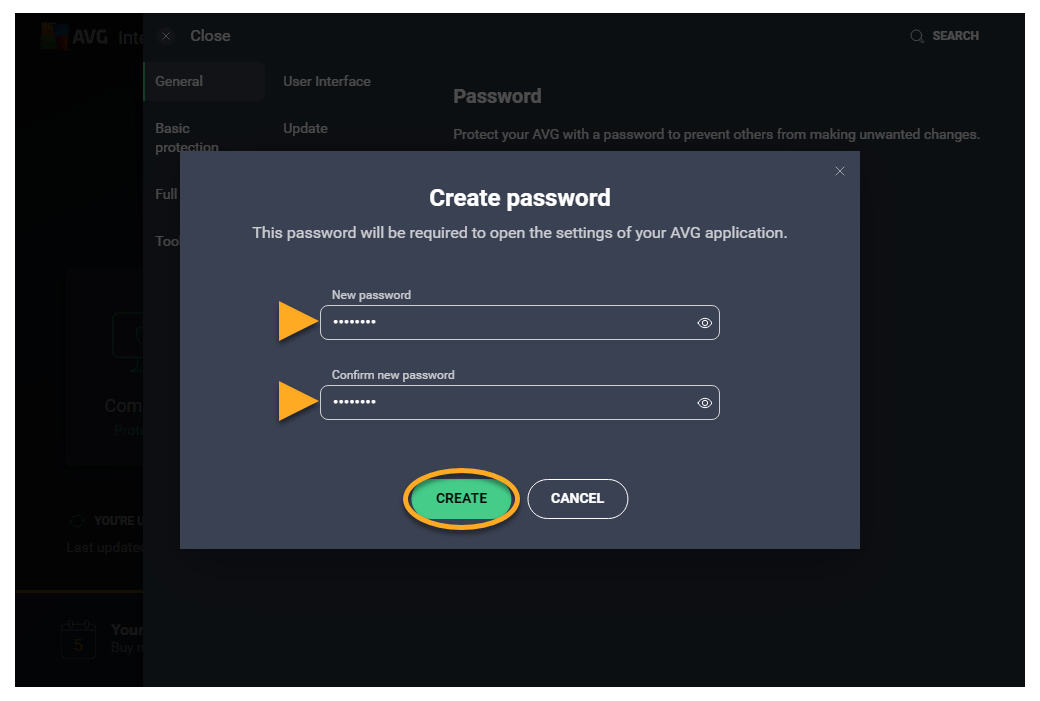1040x701 pixels.
Task: Open the General settings tab
Action: (180, 81)
